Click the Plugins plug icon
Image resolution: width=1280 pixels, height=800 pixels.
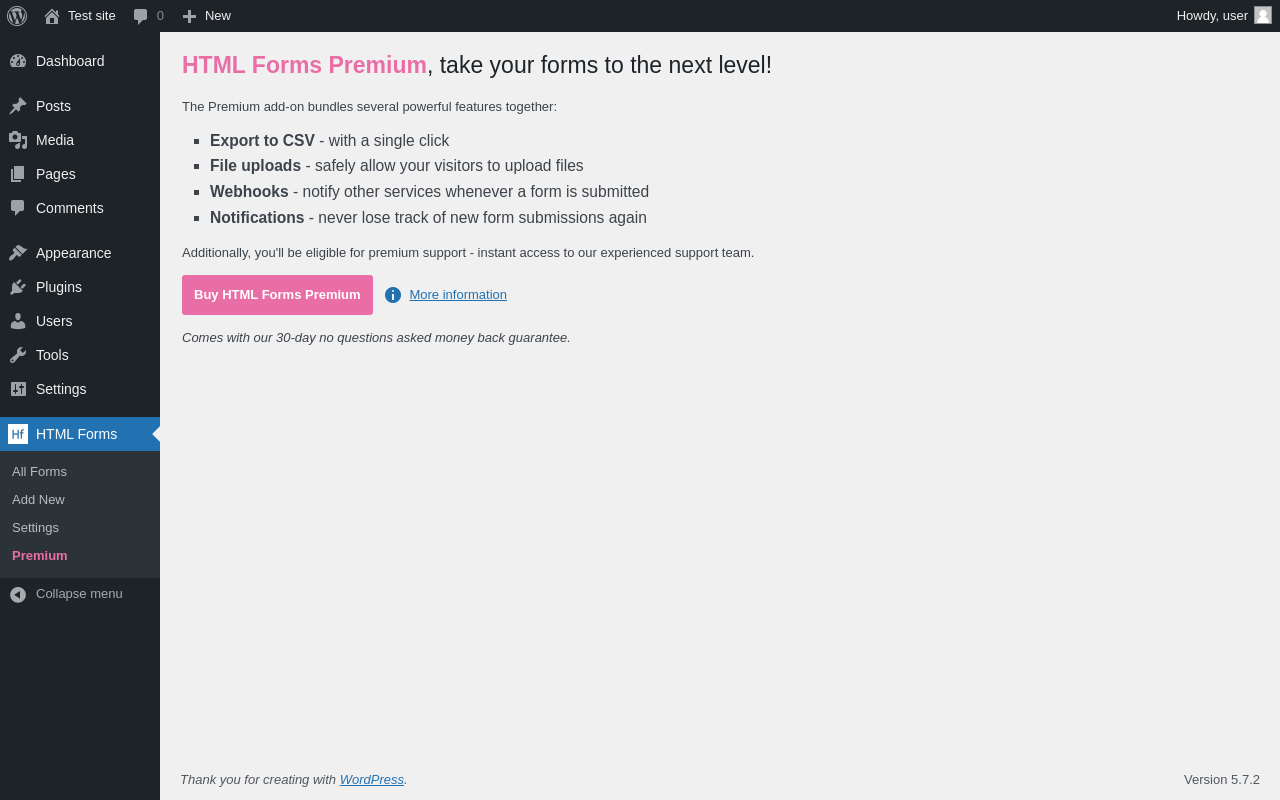(18, 287)
